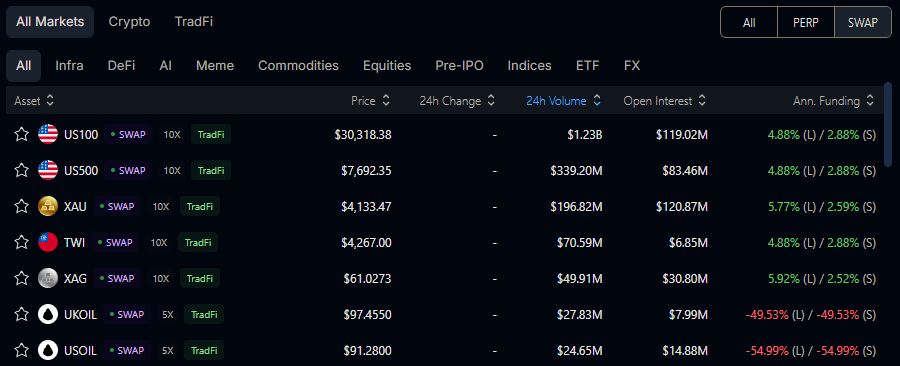Click the SWAP badge on XAU
The height and width of the screenshot is (366, 900).
click(x=117, y=207)
